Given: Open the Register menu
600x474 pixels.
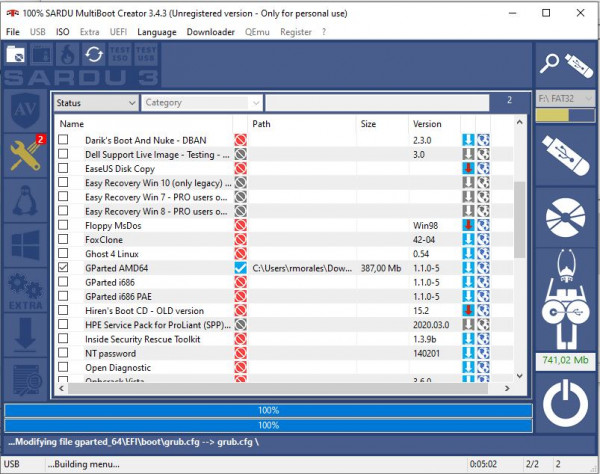Looking at the screenshot, I should tap(296, 32).
